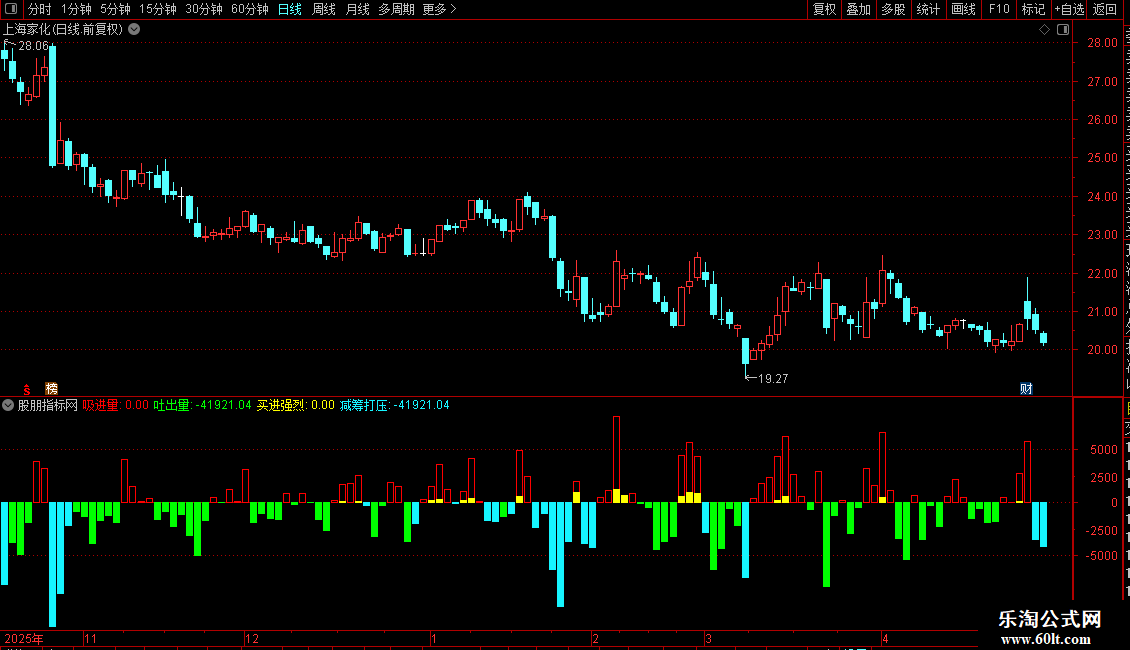
Task: Select the 1分钟 period
Action: point(76,9)
